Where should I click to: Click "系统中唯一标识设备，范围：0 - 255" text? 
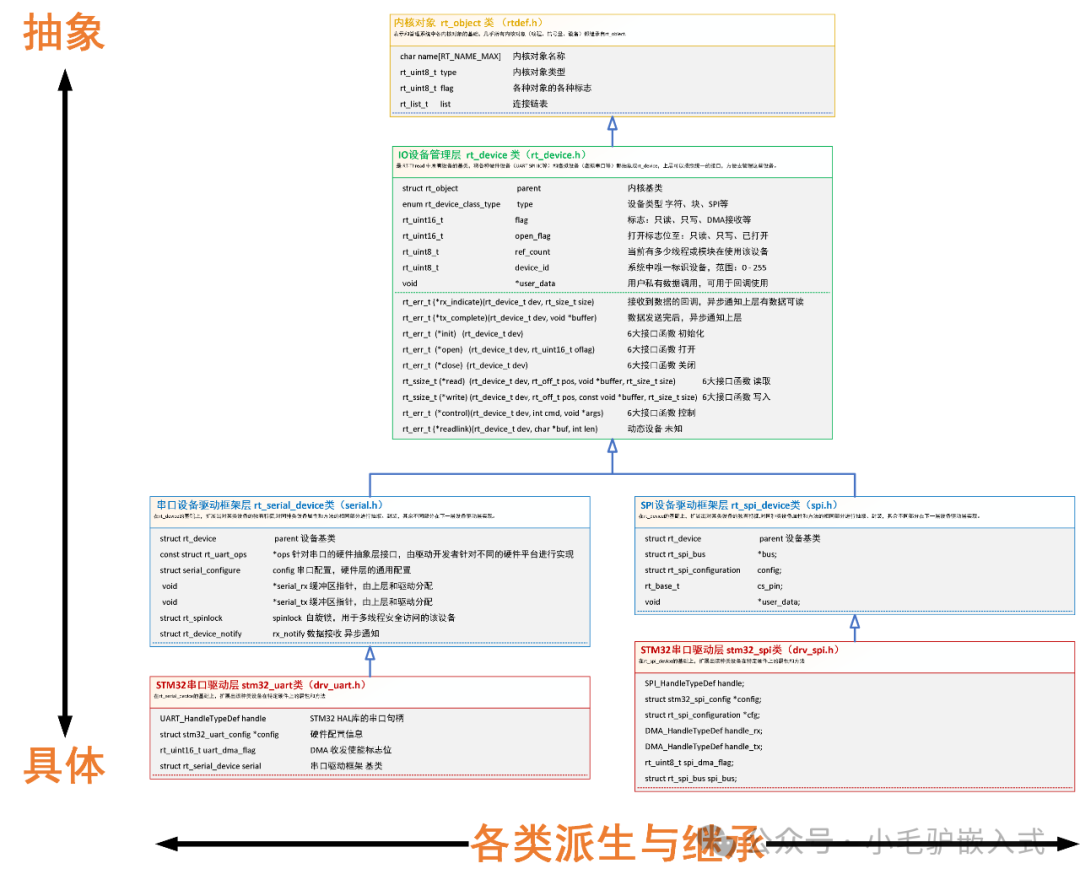[696, 268]
